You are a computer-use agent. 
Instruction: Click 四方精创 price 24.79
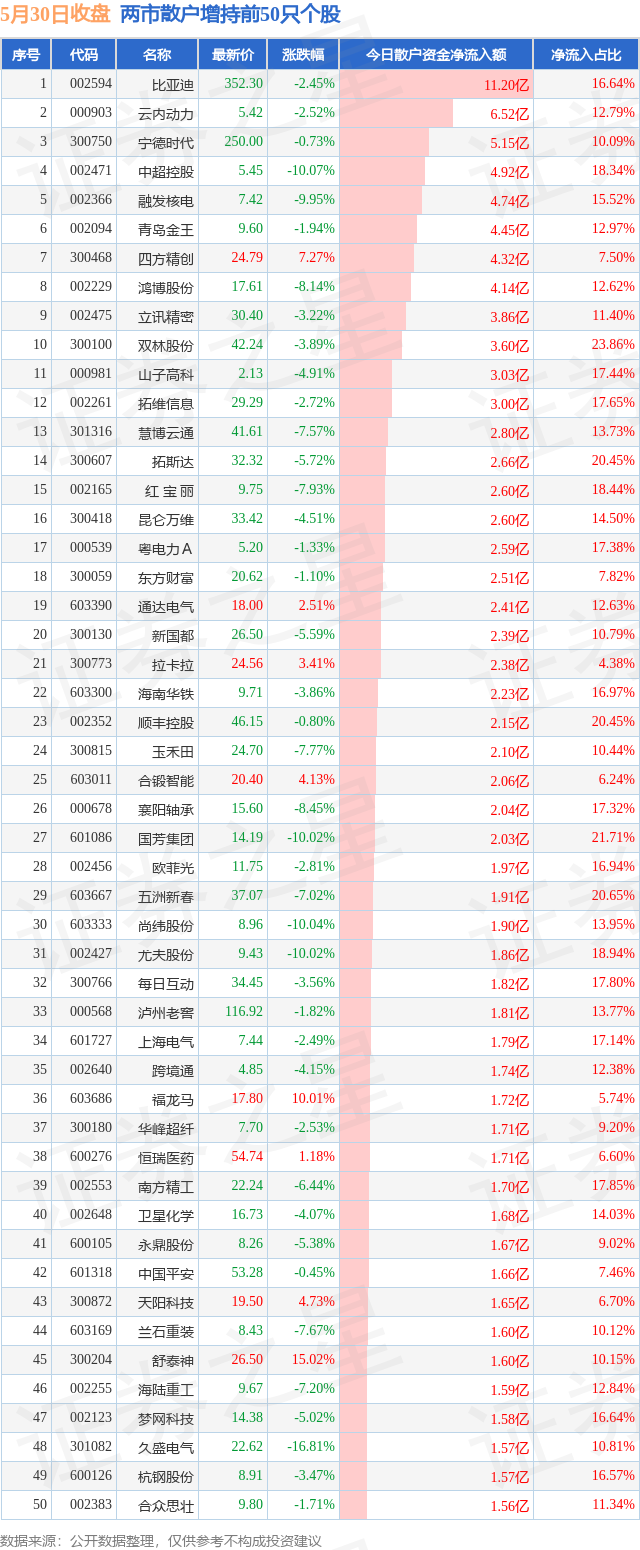pyautogui.click(x=247, y=258)
